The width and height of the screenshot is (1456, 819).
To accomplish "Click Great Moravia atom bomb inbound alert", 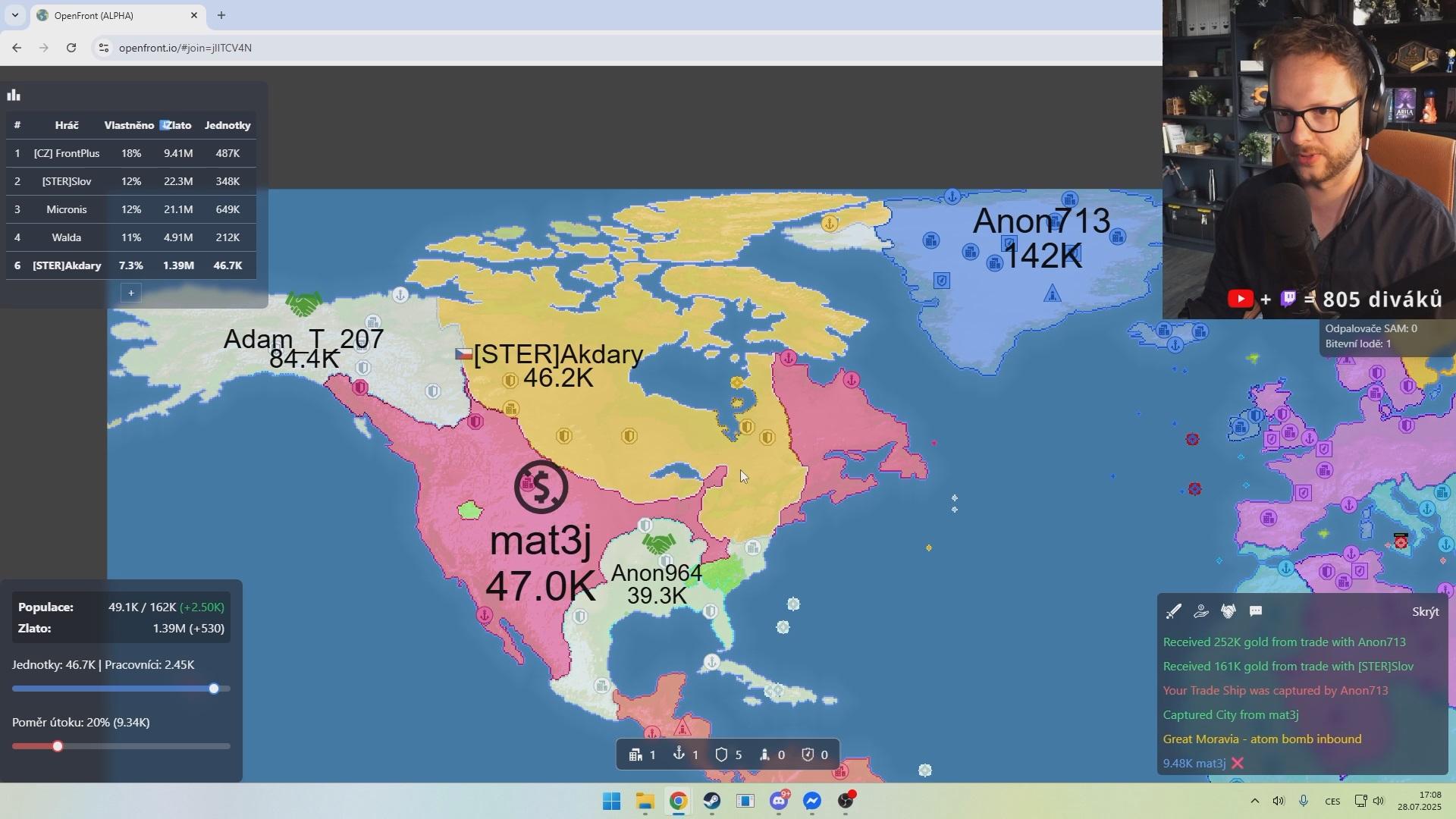I will (x=1262, y=739).
